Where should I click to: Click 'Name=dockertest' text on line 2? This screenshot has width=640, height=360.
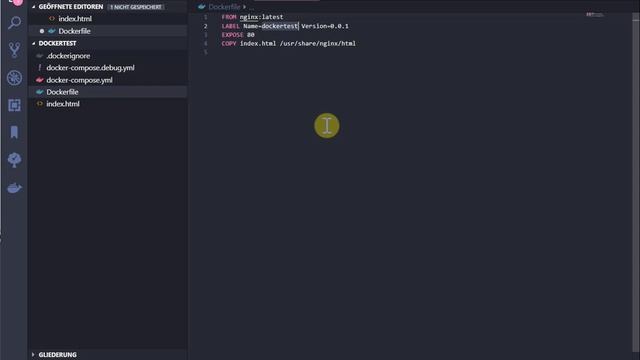coord(271,26)
